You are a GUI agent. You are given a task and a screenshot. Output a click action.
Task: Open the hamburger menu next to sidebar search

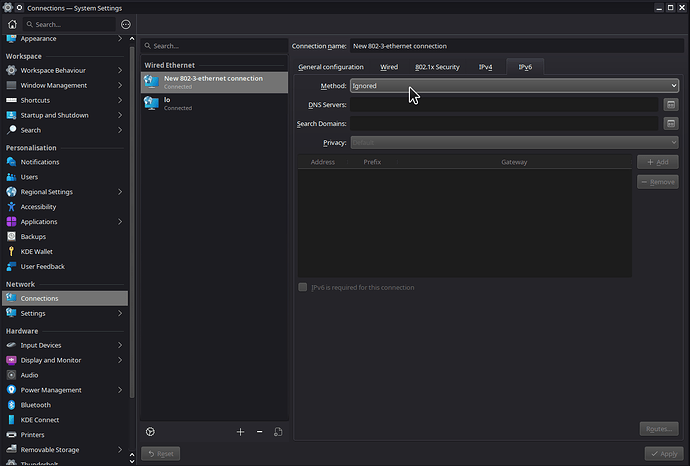coord(126,24)
